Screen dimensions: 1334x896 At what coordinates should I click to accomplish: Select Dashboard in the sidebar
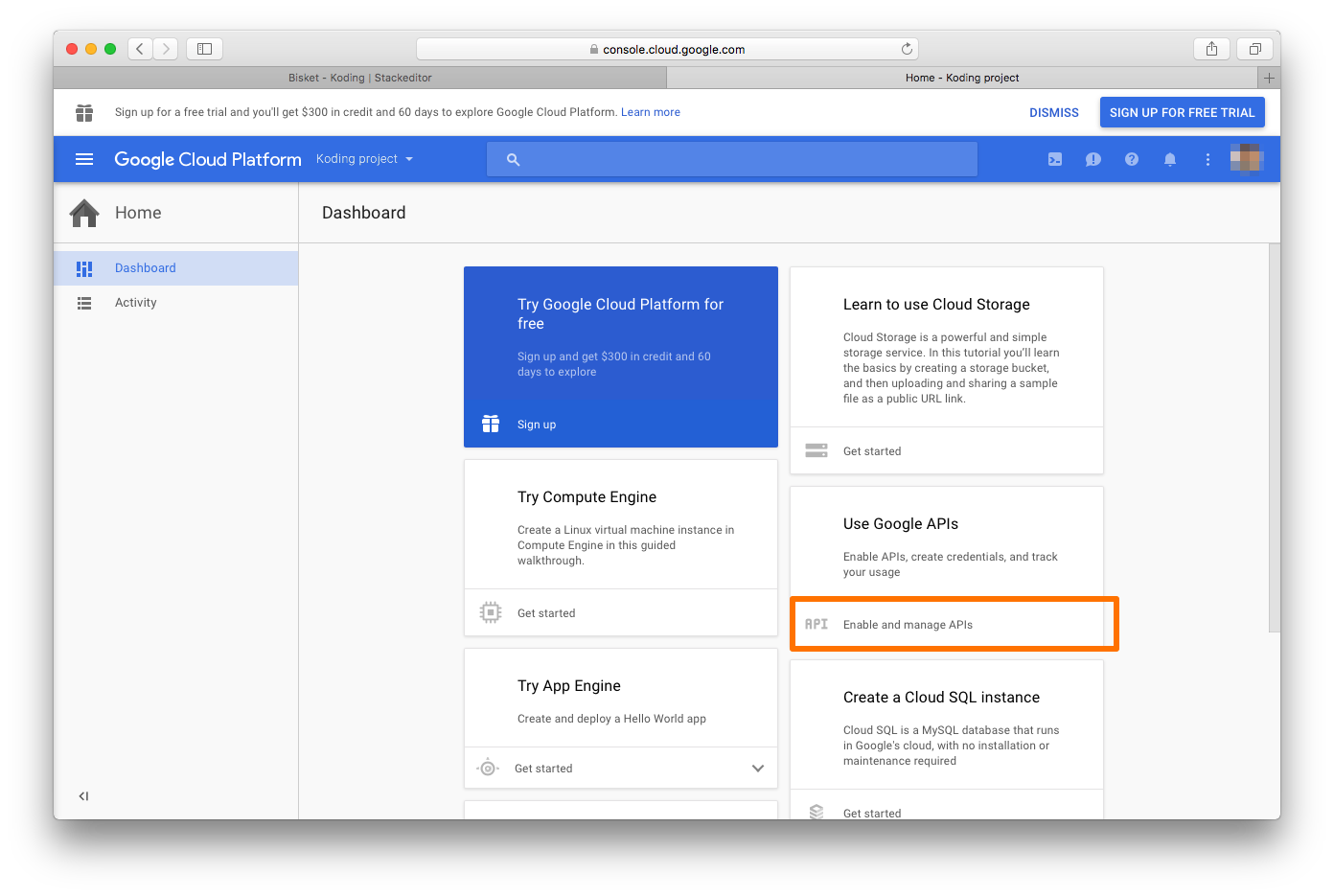176,268
